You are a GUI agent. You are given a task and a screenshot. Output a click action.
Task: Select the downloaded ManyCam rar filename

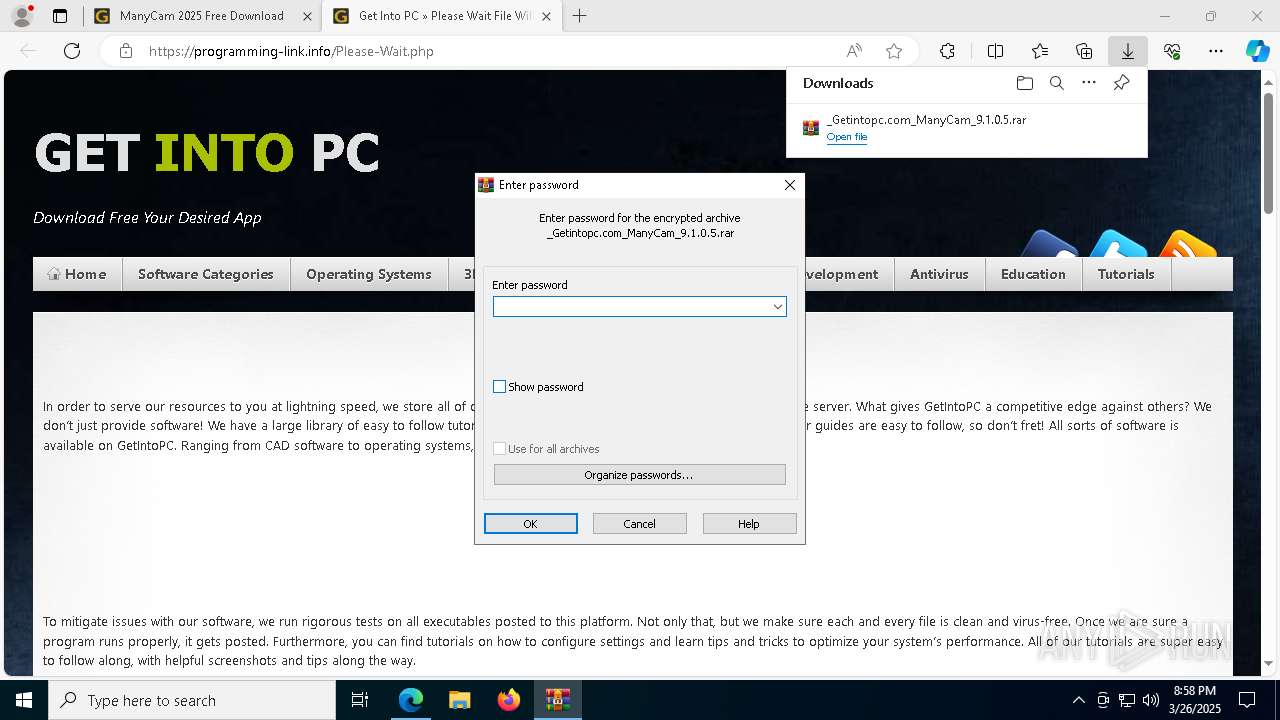(x=926, y=120)
